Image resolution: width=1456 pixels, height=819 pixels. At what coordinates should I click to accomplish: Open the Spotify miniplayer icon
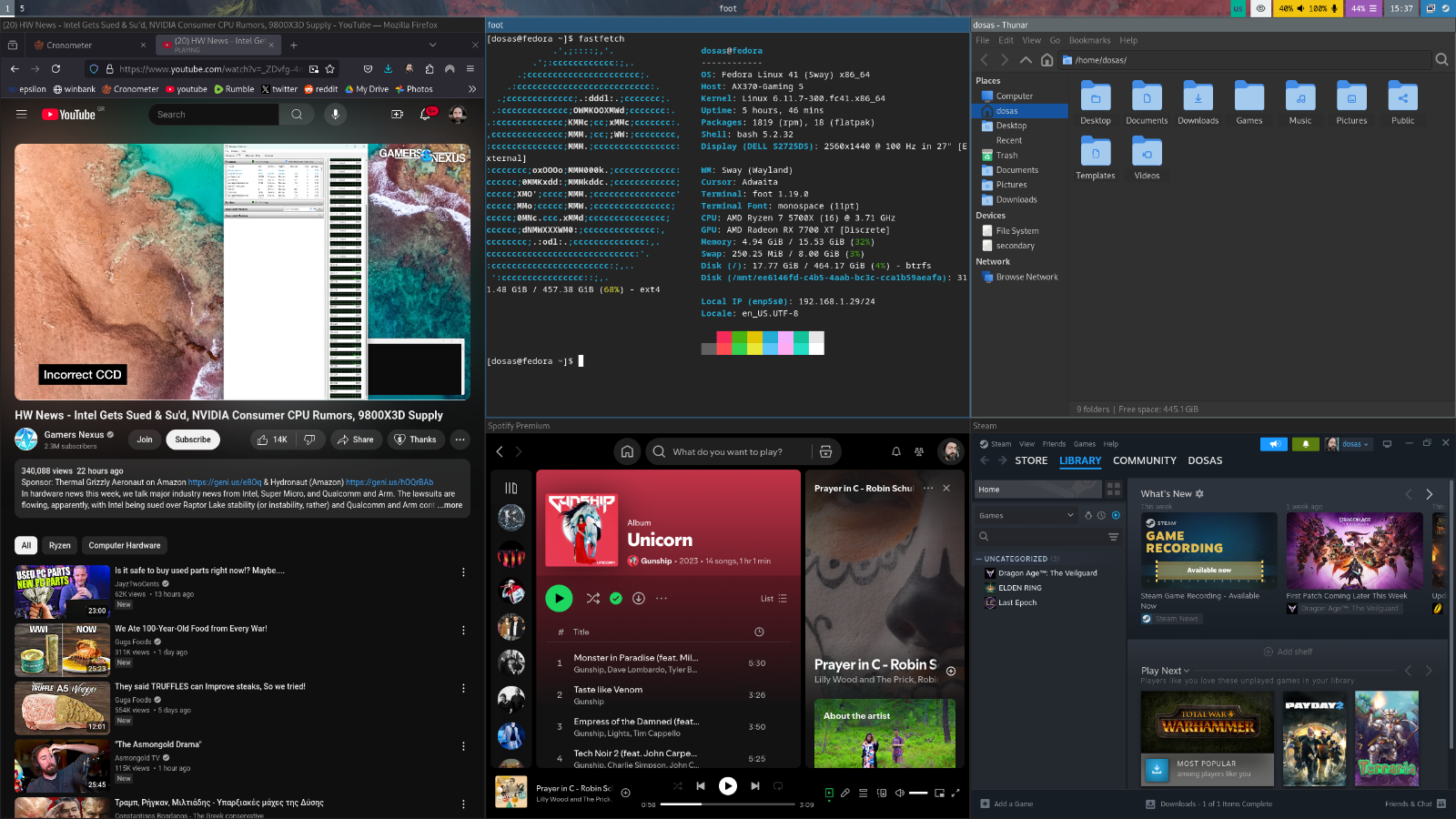(939, 793)
